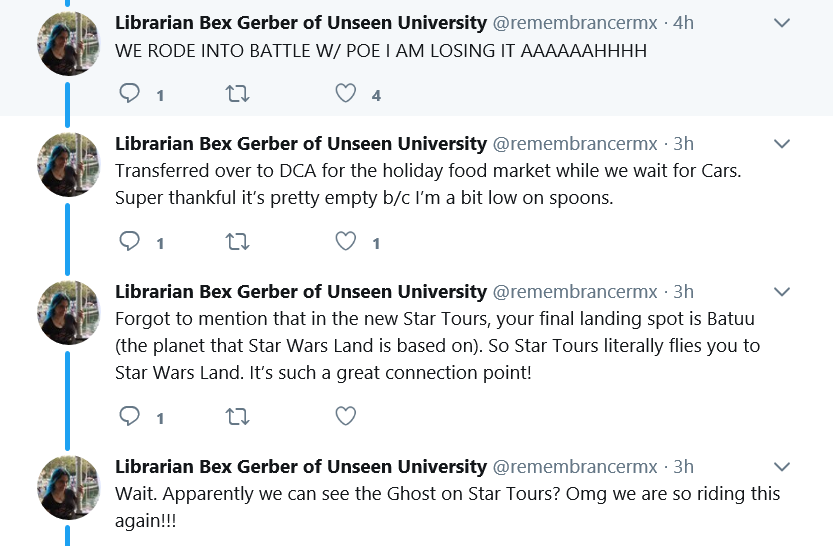The image size is (833, 546).
Task: Open options chevron on the 4h tweet
Action: [x=782, y=23]
